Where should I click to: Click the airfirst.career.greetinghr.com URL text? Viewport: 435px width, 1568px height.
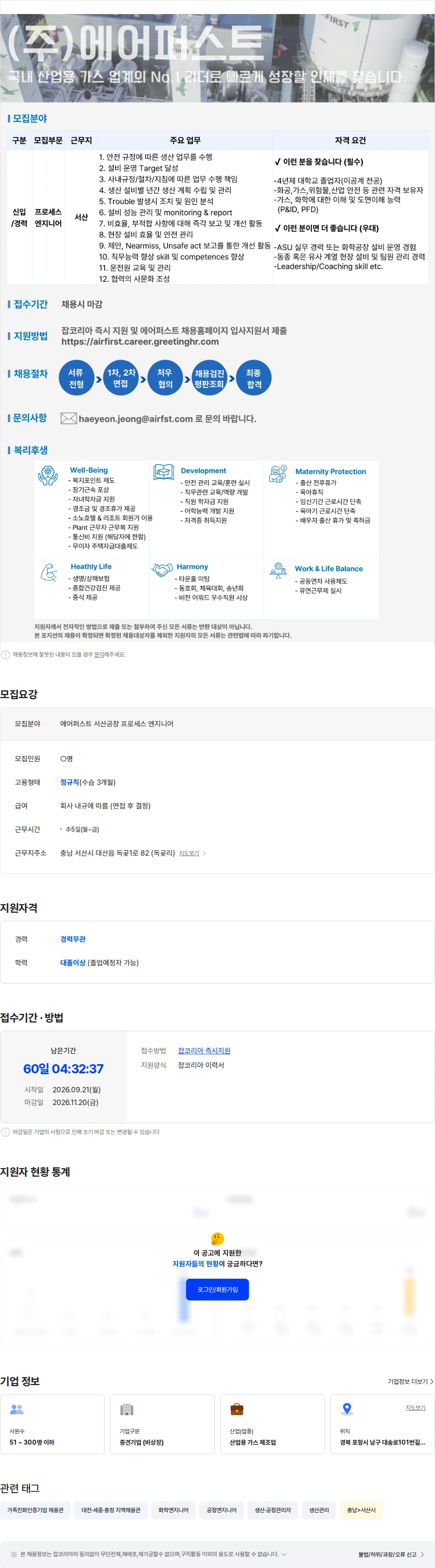coord(140,341)
